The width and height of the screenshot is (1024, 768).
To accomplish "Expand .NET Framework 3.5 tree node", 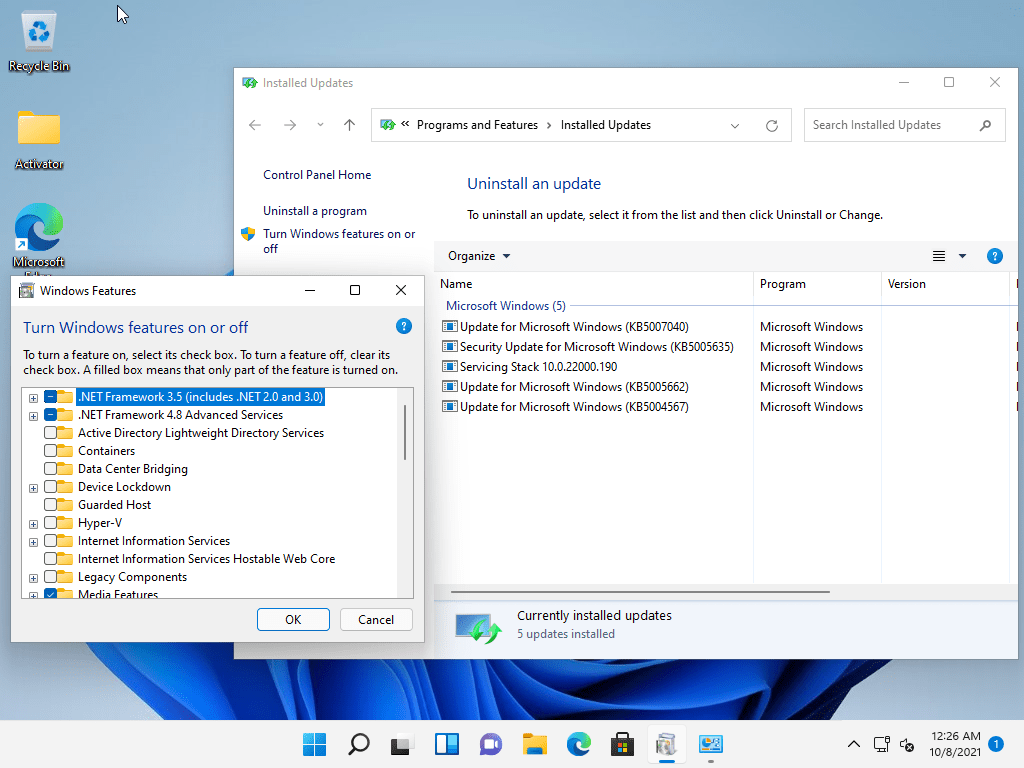I will tap(33, 398).
